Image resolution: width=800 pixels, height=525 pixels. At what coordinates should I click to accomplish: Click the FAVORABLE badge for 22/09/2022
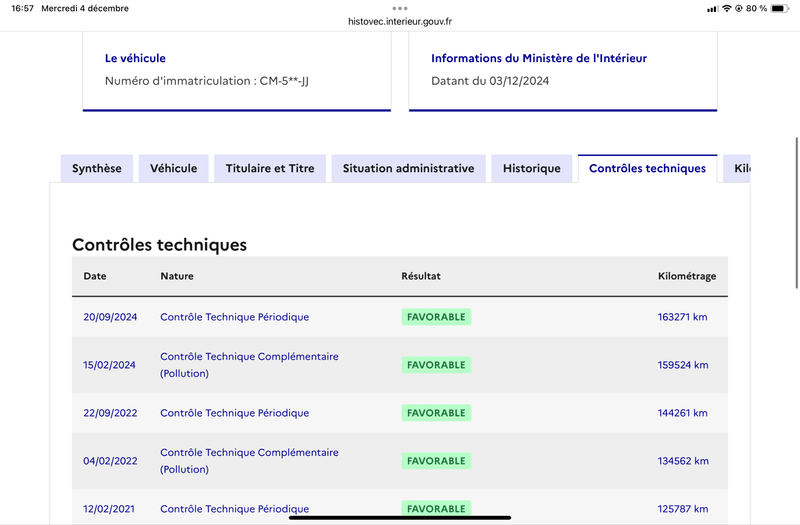pos(436,413)
